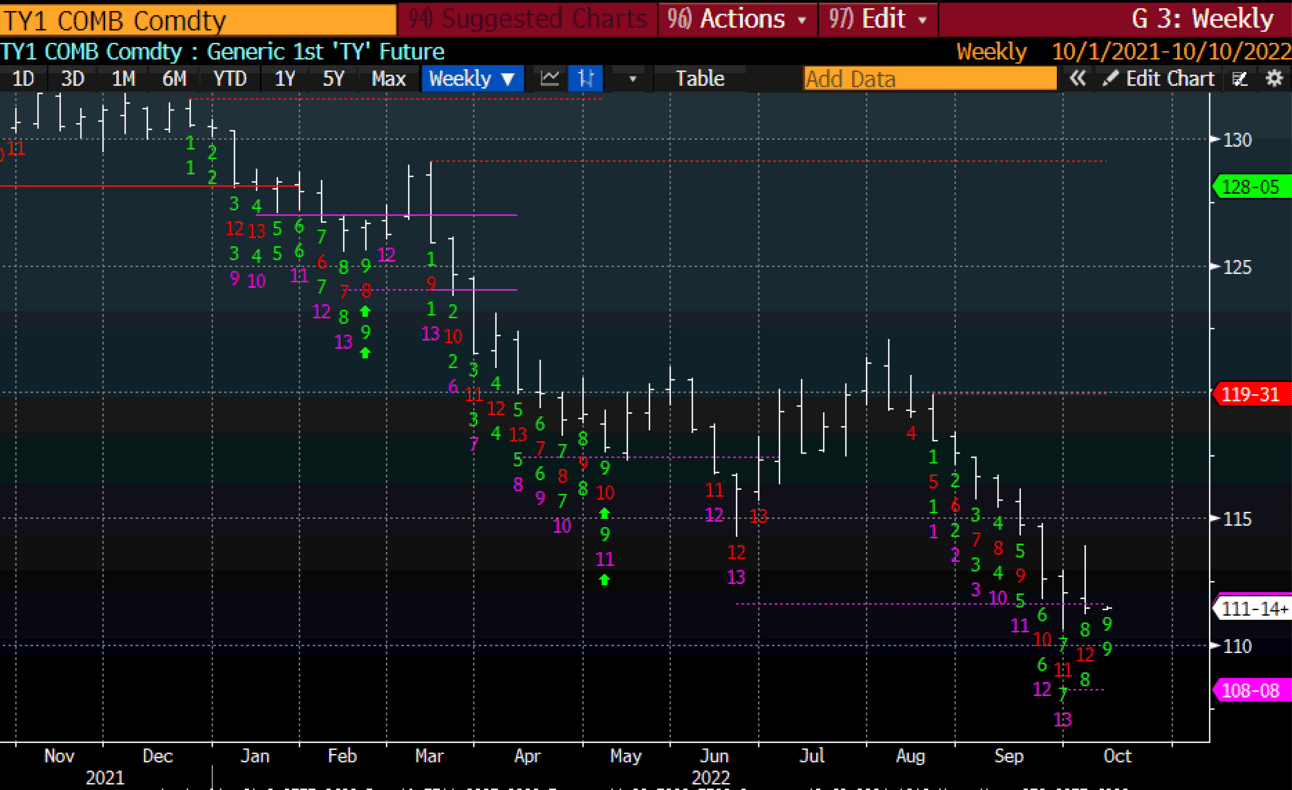Select the 1Y range tab
1292x790 pixels.
[285, 78]
